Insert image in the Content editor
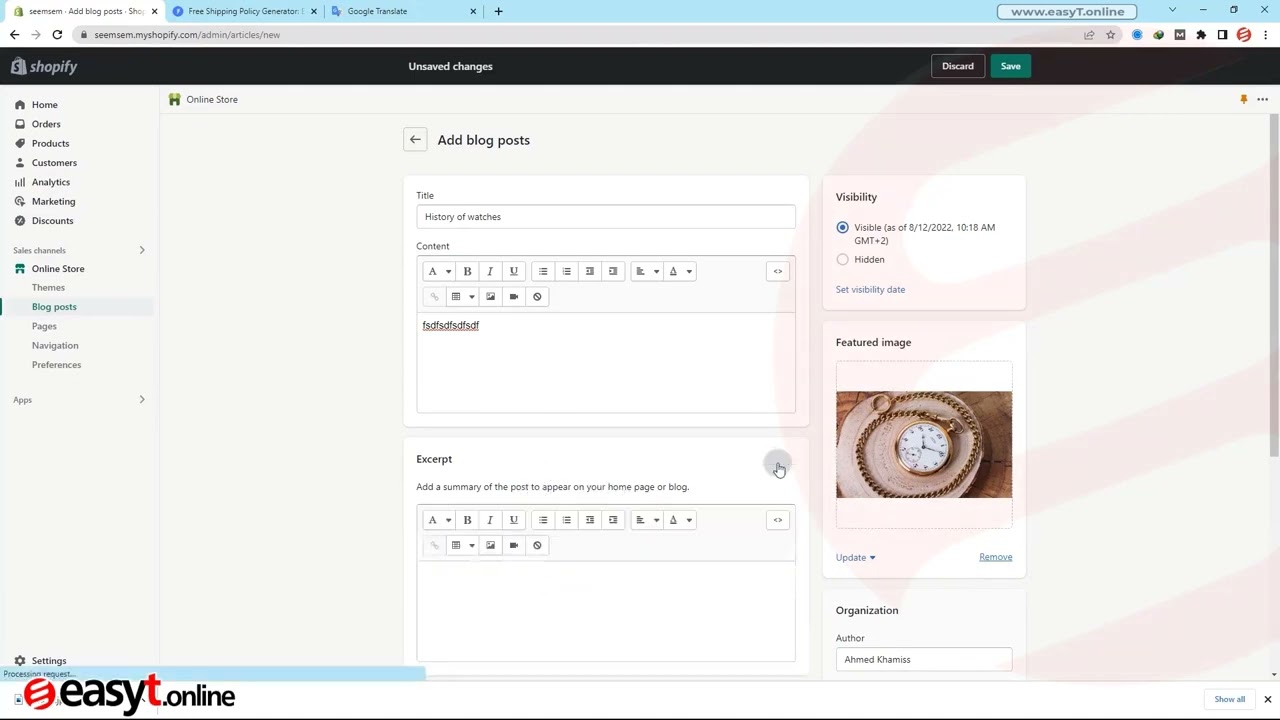 490,296
